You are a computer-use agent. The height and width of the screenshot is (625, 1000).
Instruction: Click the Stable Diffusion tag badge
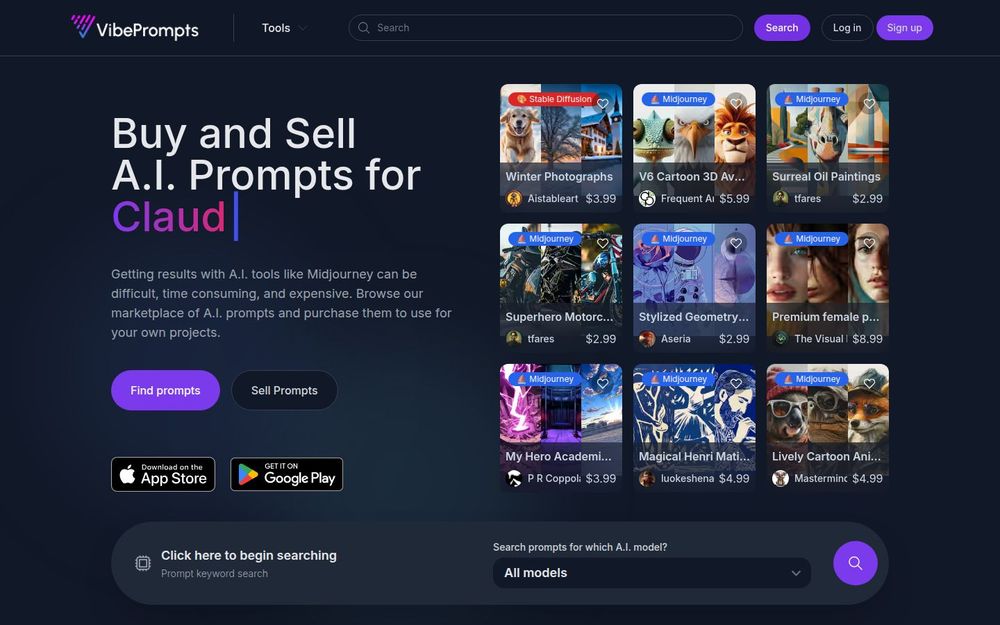pos(554,99)
